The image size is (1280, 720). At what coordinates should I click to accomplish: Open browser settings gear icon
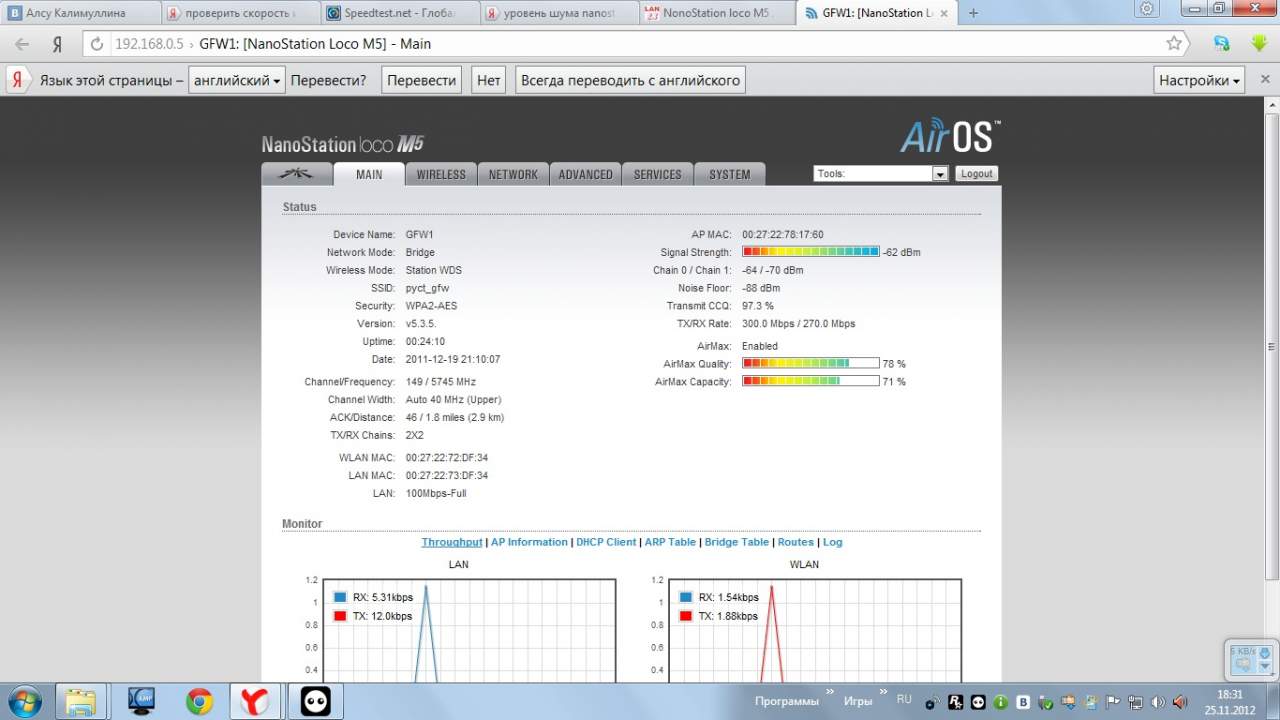click(1147, 9)
